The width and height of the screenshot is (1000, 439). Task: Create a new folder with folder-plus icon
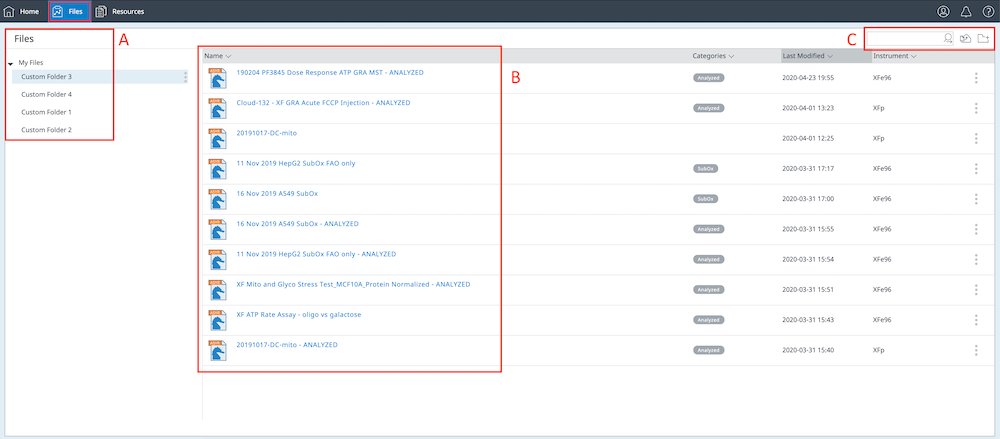point(983,39)
